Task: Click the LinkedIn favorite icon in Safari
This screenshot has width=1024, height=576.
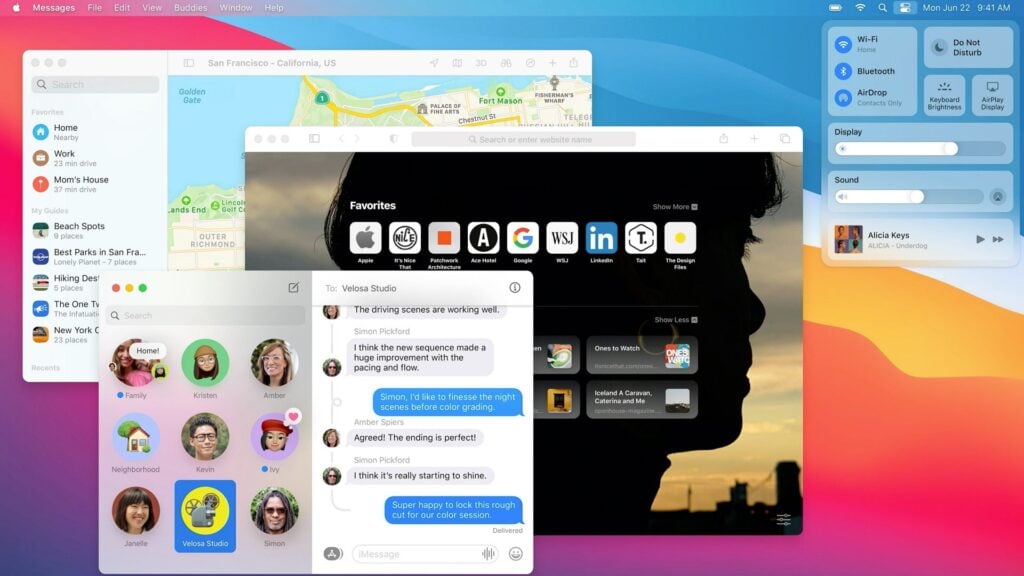Action: pyautogui.click(x=601, y=238)
